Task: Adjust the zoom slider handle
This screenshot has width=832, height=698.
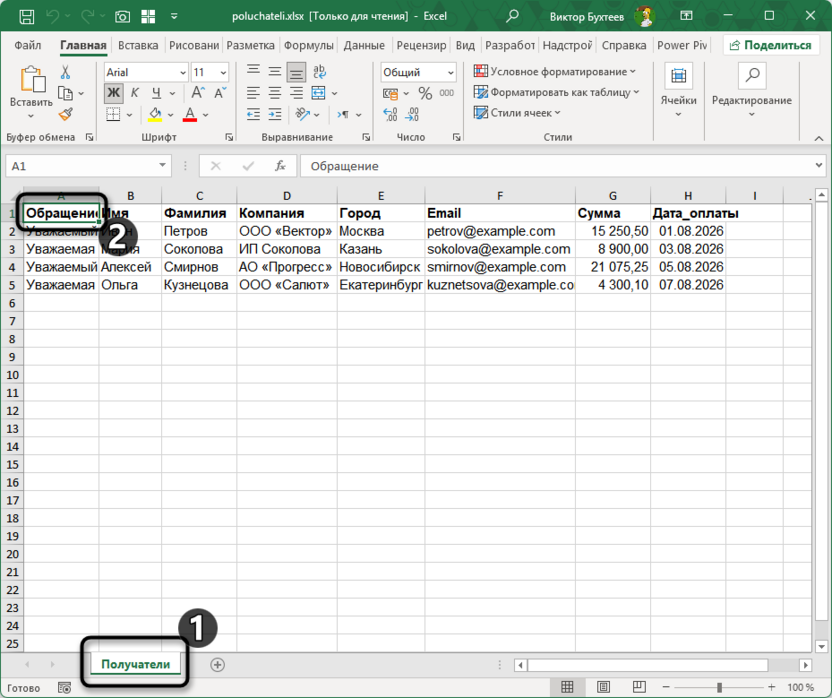Action: click(720, 687)
